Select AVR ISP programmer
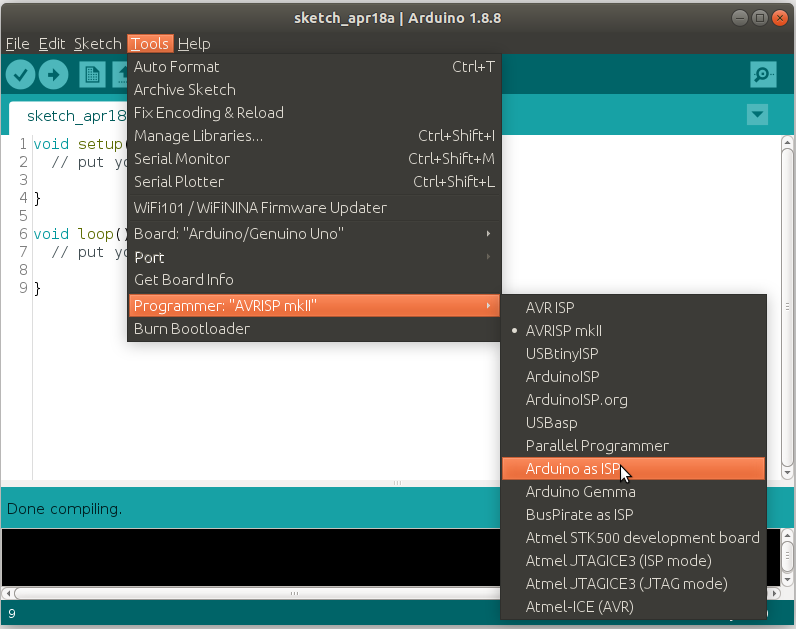This screenshot has height=629, width=796. point(634,308)
